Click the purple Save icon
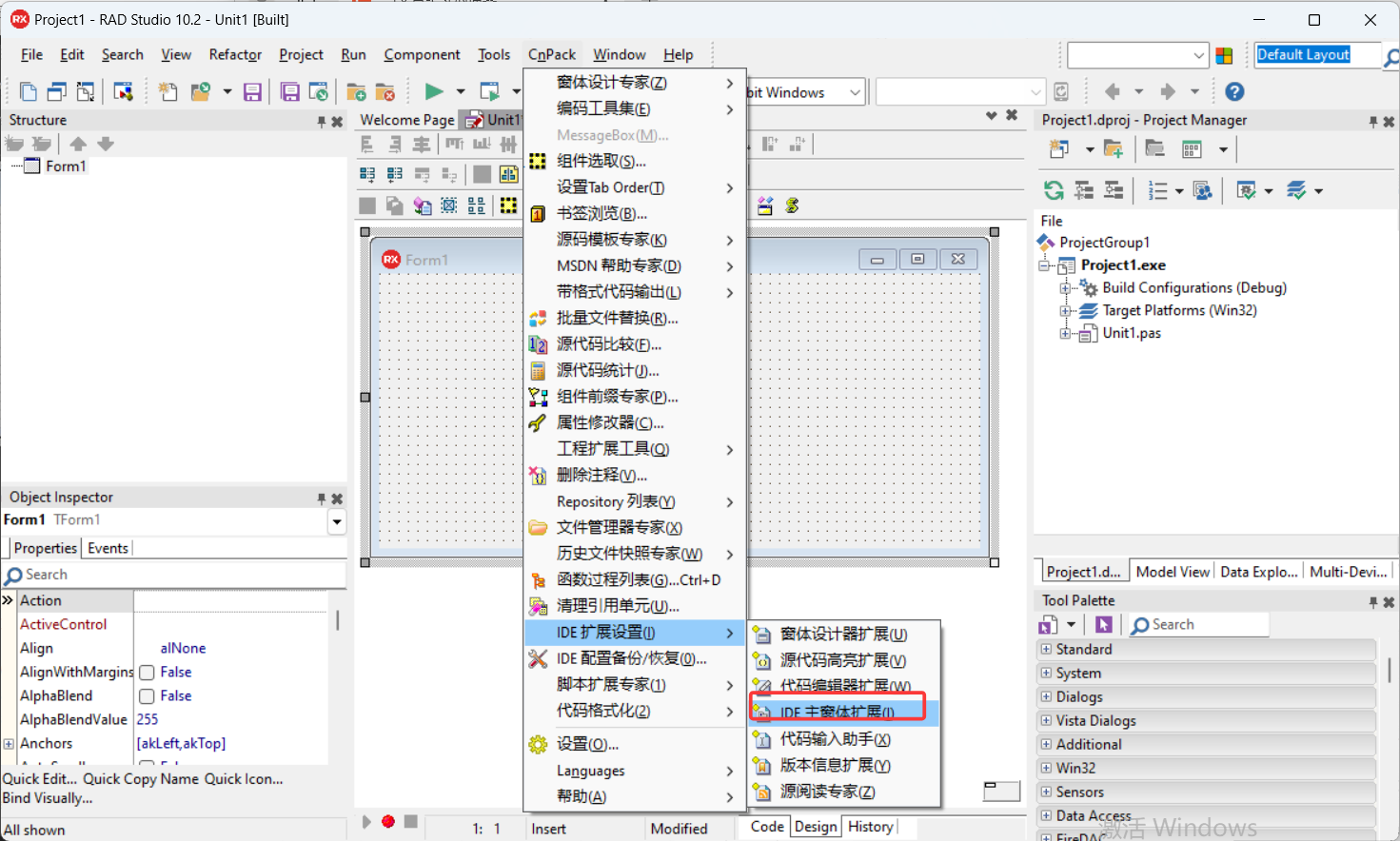This screenshot has width=1400, height=841. click(252, 92)
